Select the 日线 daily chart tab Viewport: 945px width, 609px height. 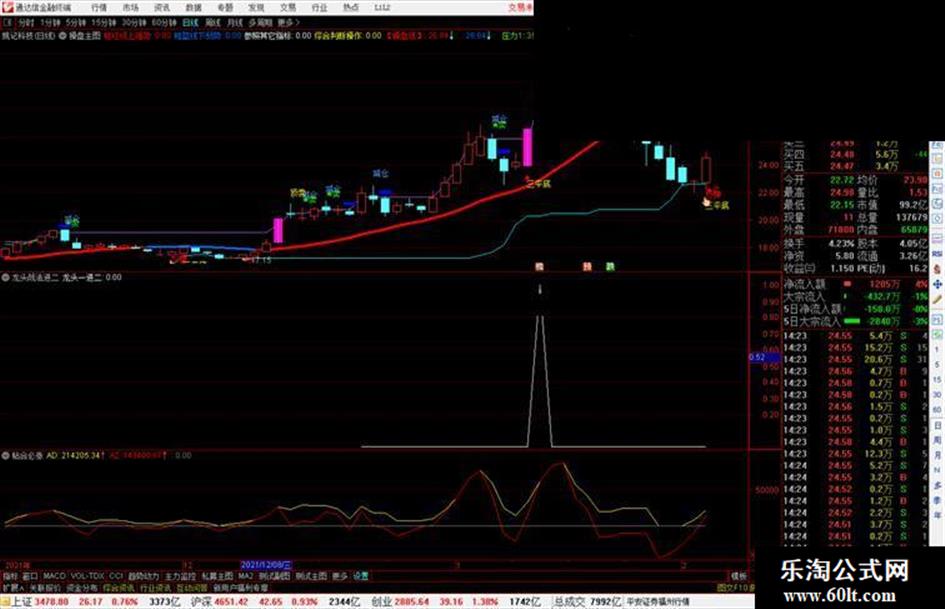190,23
